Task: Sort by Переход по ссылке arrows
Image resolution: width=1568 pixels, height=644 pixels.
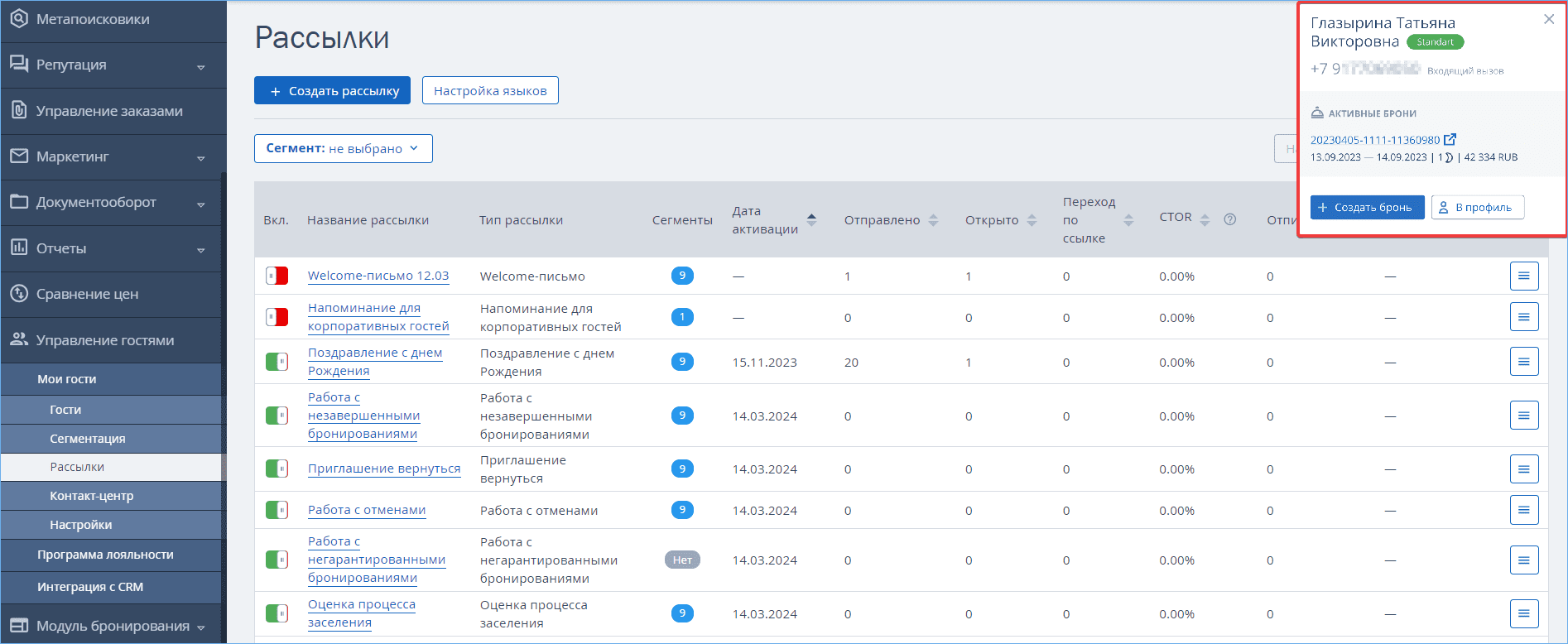Action: [x=1128, y=220]
